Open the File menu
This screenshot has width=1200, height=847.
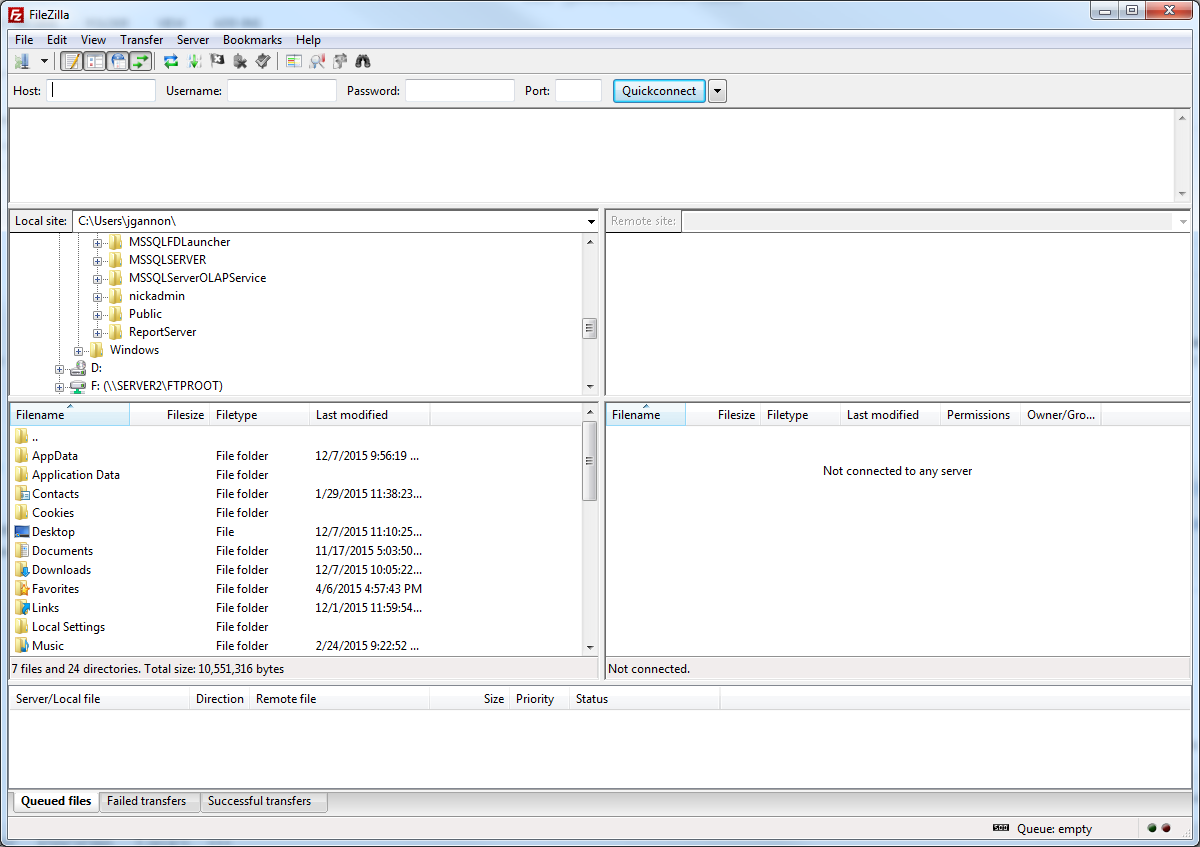tap(24, 40)
